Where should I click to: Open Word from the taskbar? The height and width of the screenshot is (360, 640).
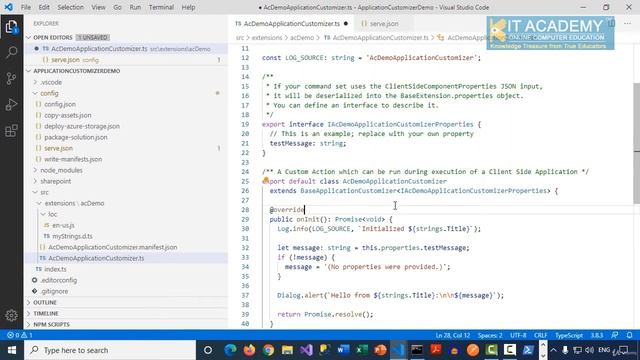pyautogui.click(x=343, y=350)
